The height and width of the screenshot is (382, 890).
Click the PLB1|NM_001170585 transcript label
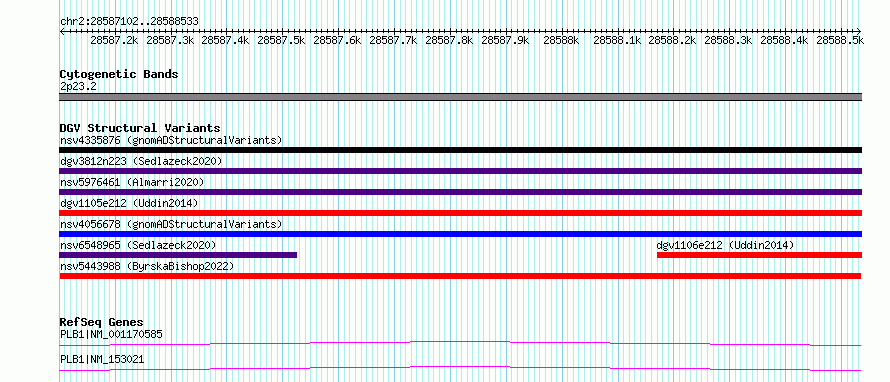pos(111,334)
